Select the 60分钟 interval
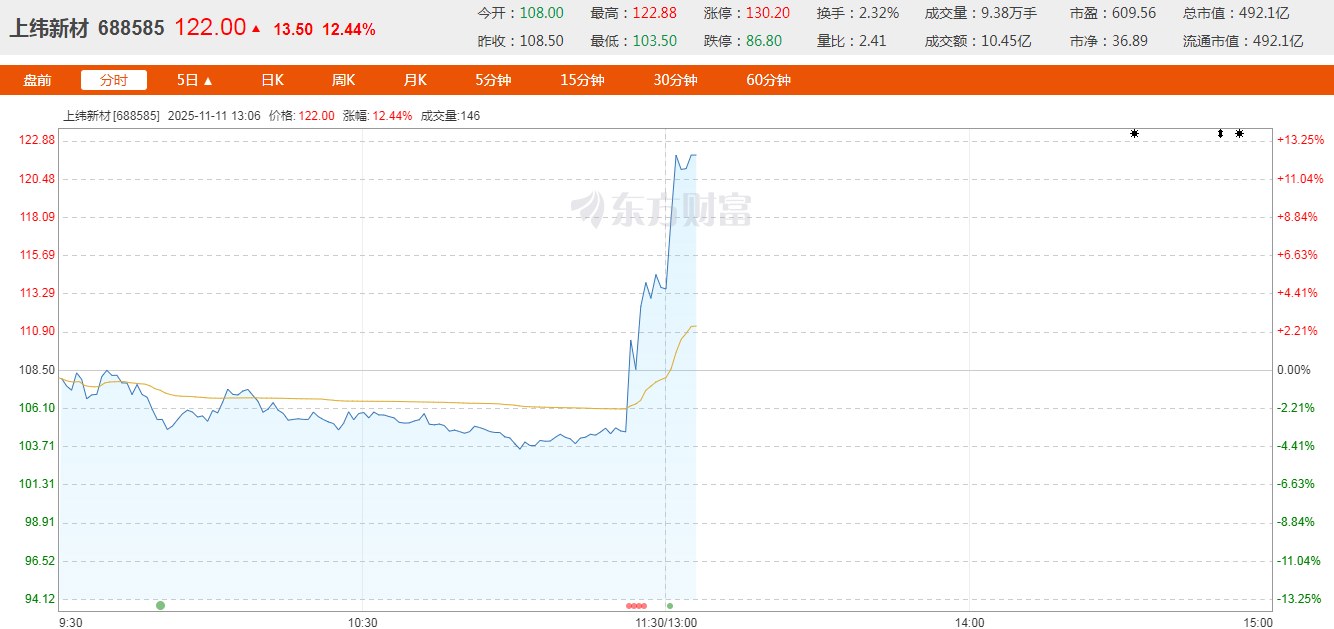This screenshot has width=1334, height=629. click(x=768, y=80)
